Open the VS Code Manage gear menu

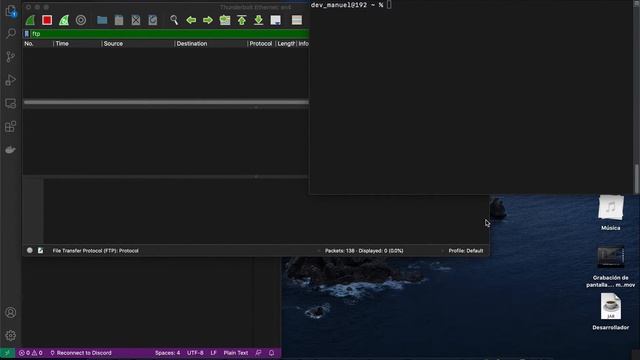[11, 336]
